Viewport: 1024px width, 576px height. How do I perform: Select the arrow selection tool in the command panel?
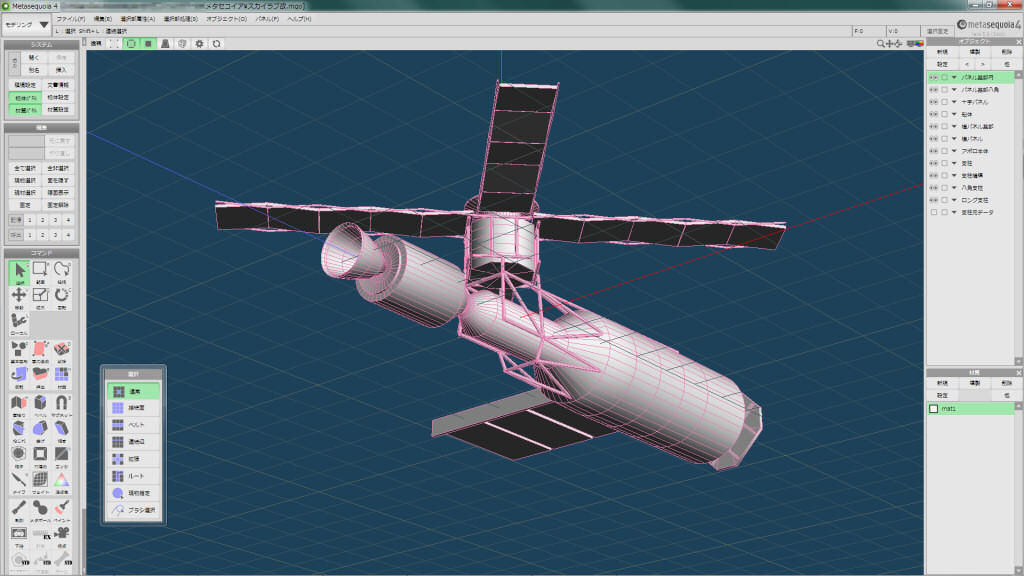click(19, 271)
